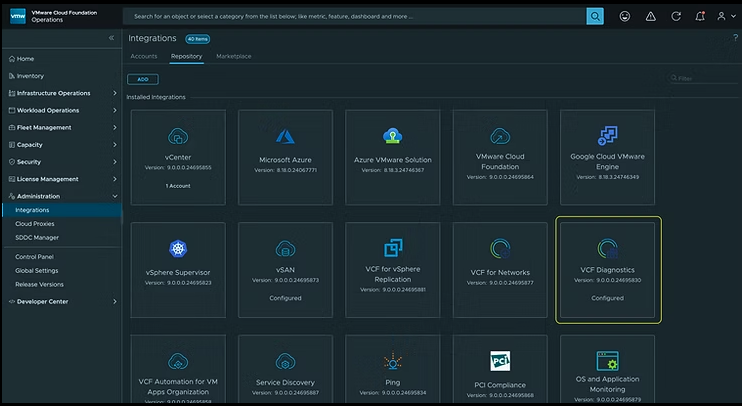Switch to the Marketplace tab
742x406 pixels.
[234, 56]
